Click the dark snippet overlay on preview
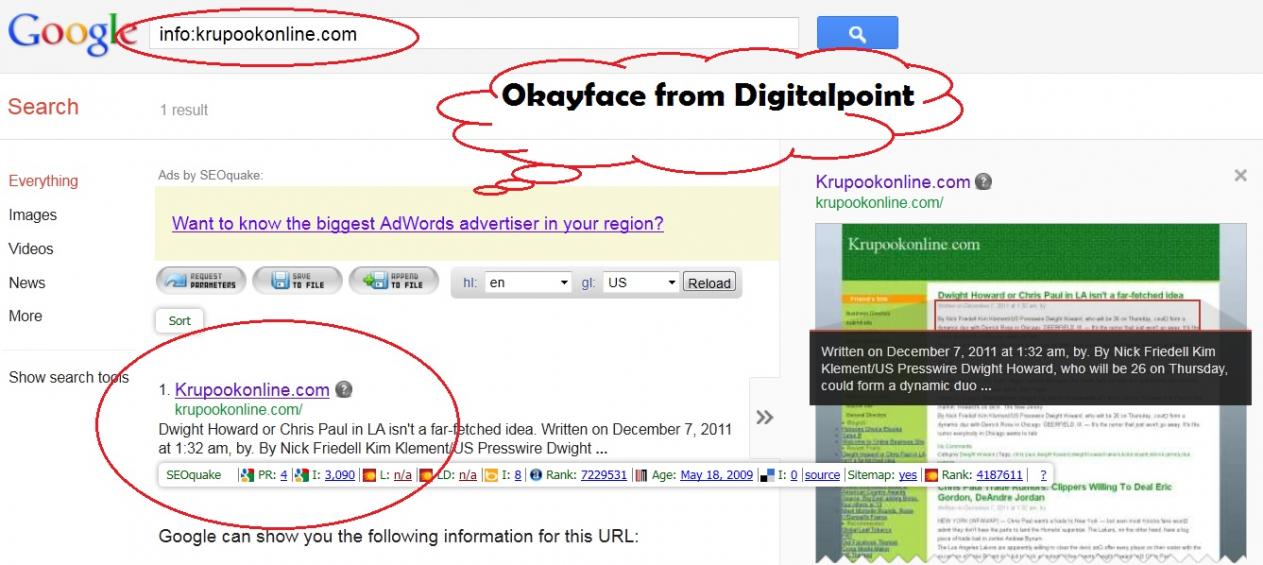1263x565 pixels. 1031,368
